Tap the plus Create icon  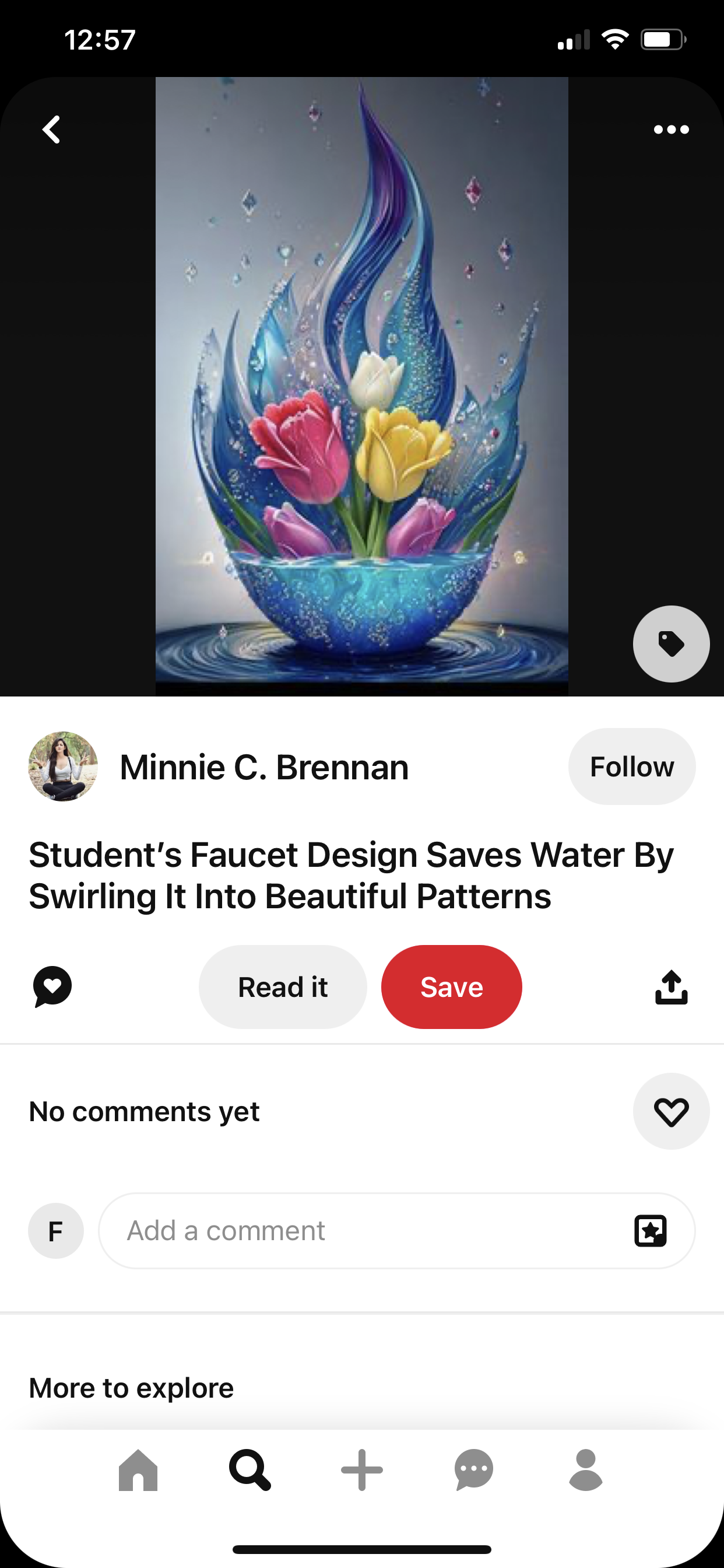[x=362, y=1470]
